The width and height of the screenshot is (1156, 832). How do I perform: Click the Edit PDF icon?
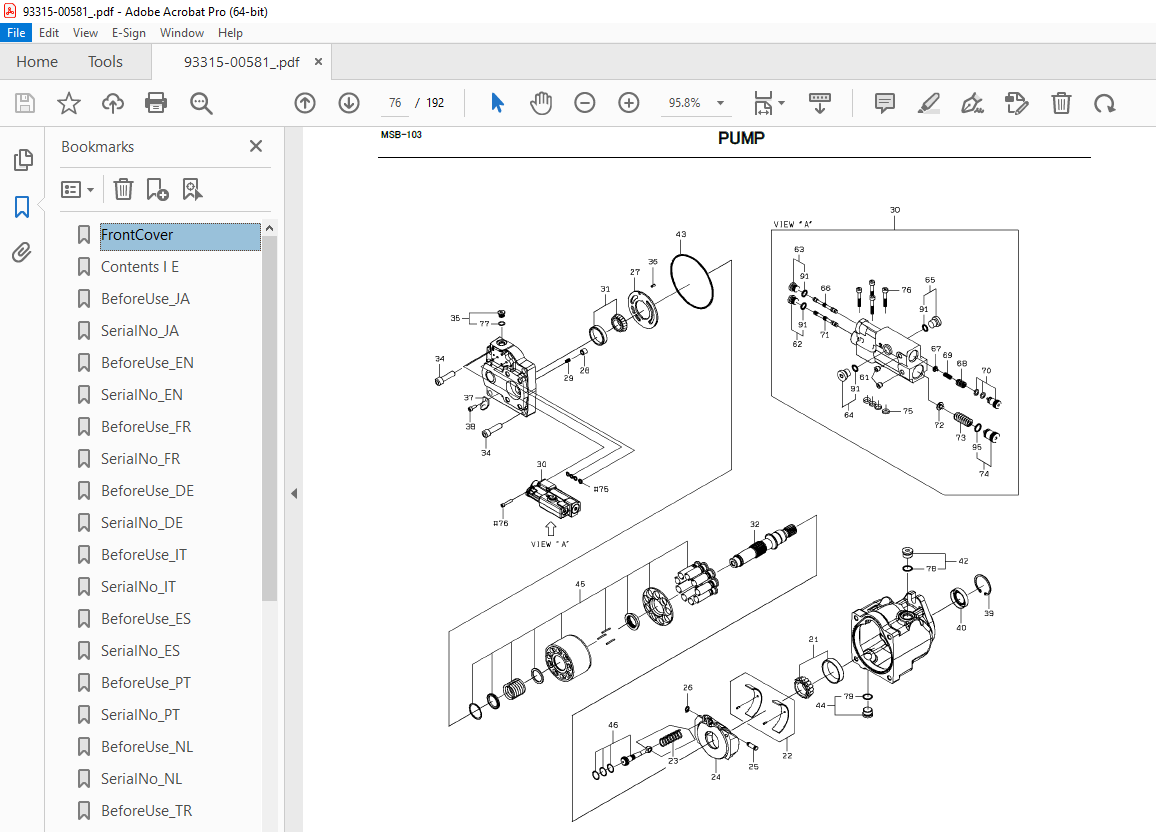coord(1017,103)
